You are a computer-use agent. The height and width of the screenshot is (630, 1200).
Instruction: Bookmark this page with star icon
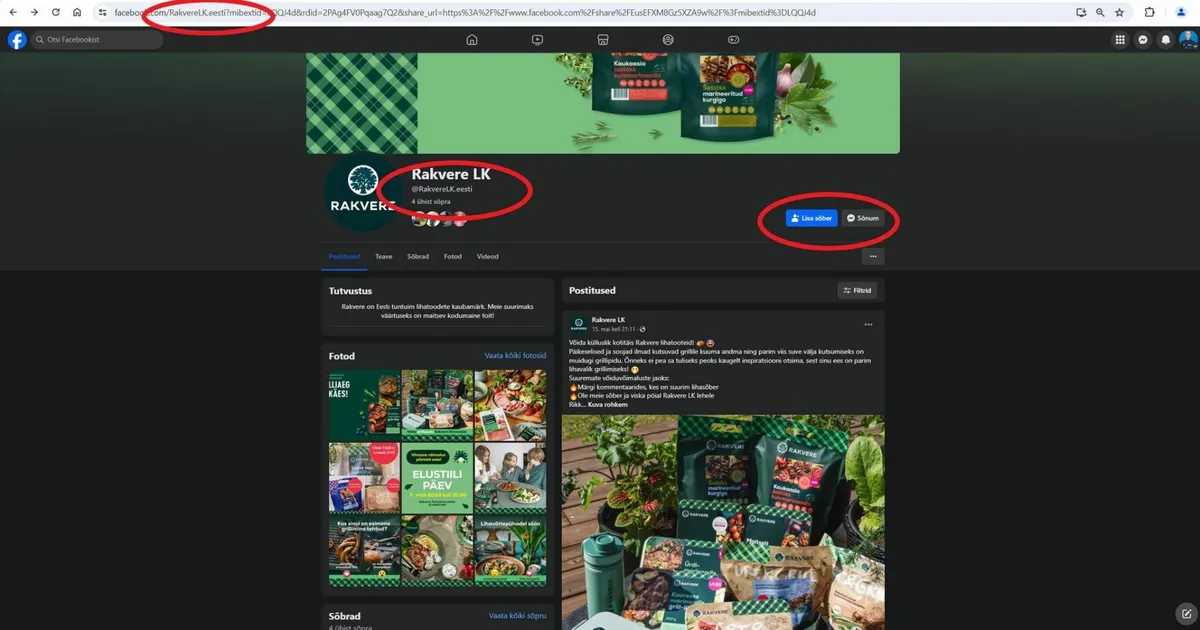click(1120, 12)
